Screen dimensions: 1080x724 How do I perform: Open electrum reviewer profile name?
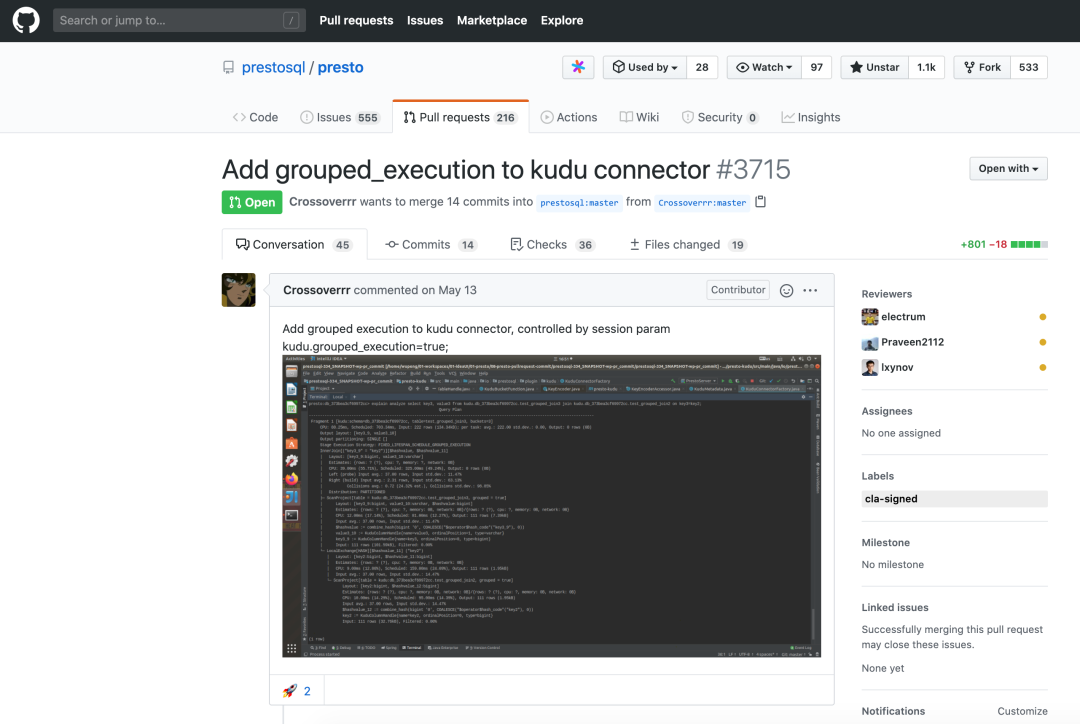tap(903, 317)
